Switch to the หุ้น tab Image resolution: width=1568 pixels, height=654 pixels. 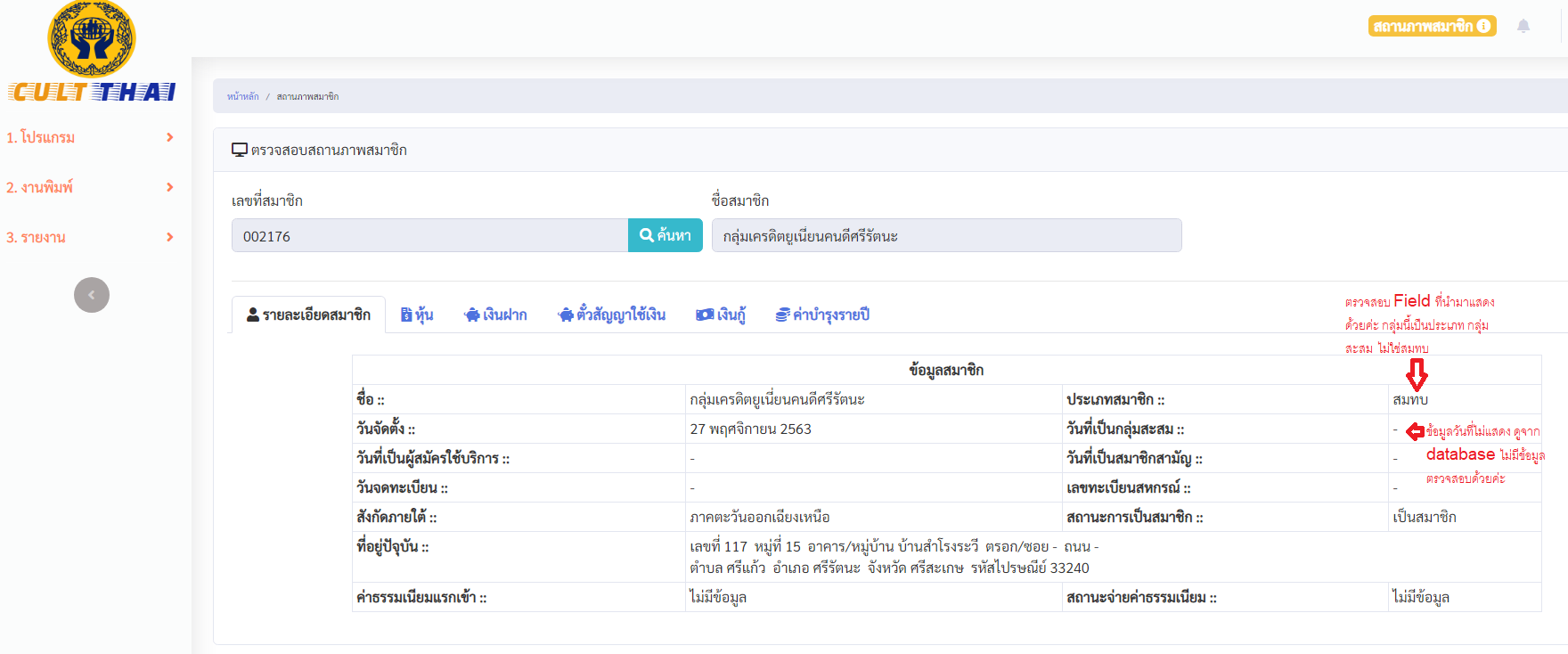pos(417,315)
